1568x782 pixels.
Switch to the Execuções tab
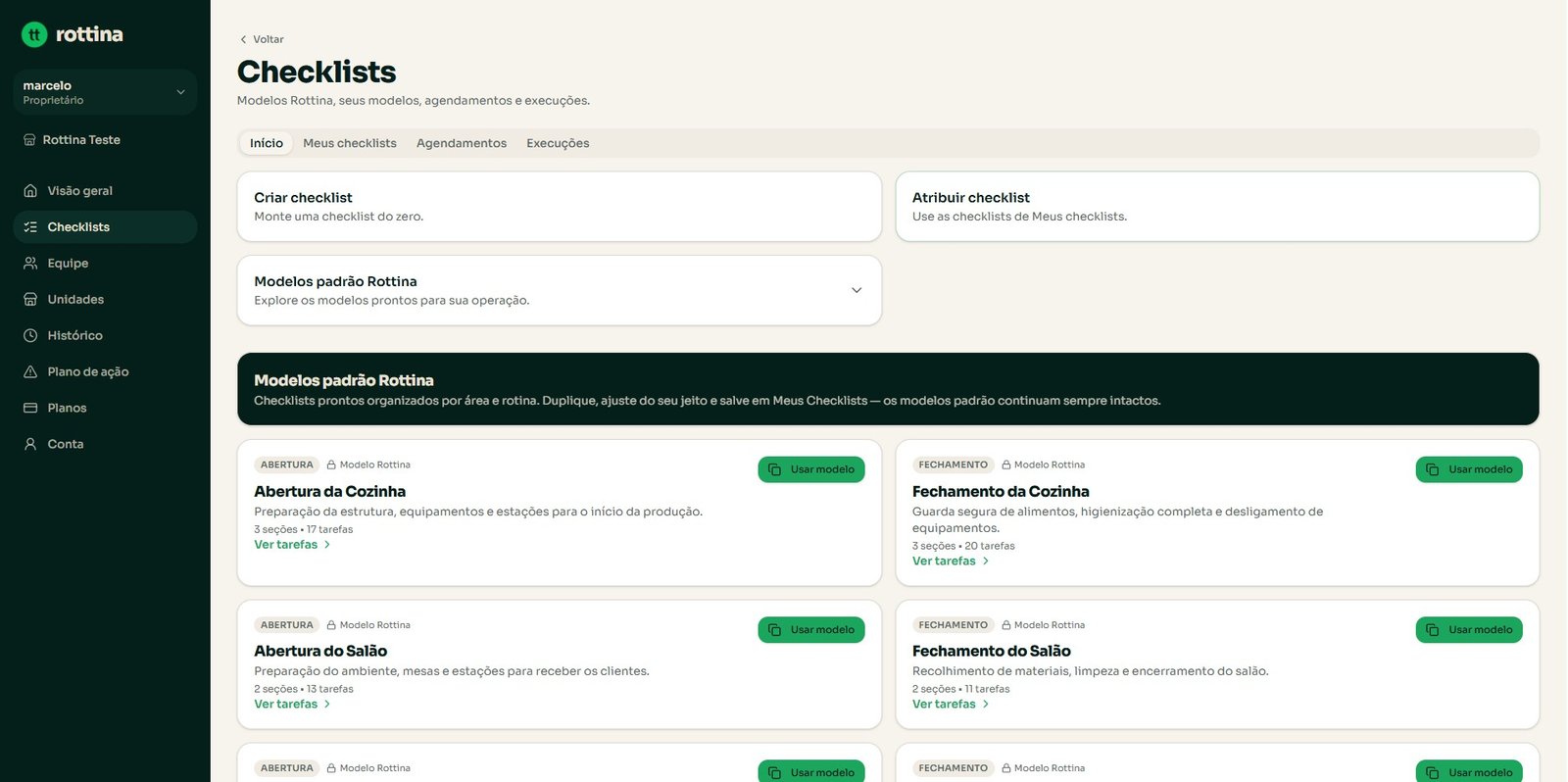coord(558,143)
